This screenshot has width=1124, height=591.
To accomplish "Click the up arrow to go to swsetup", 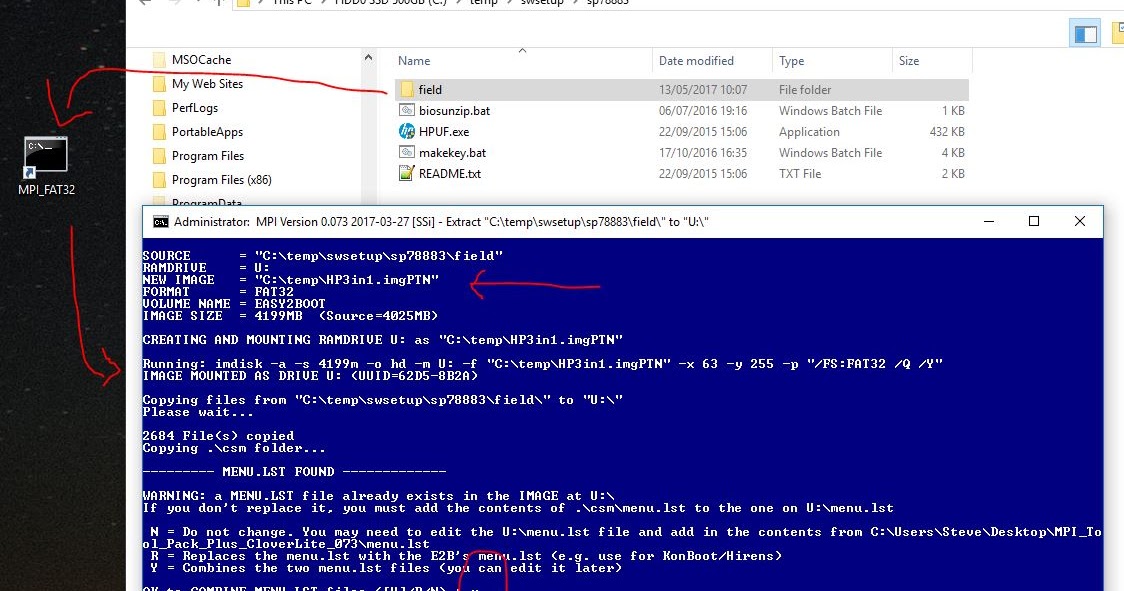I will [218, 3].
